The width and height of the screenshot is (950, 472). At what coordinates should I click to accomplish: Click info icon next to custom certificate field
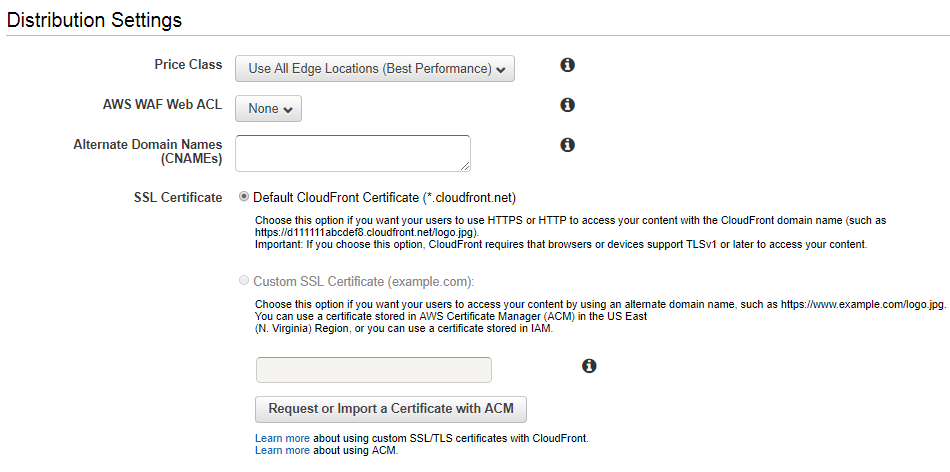(x=589, y=366)
